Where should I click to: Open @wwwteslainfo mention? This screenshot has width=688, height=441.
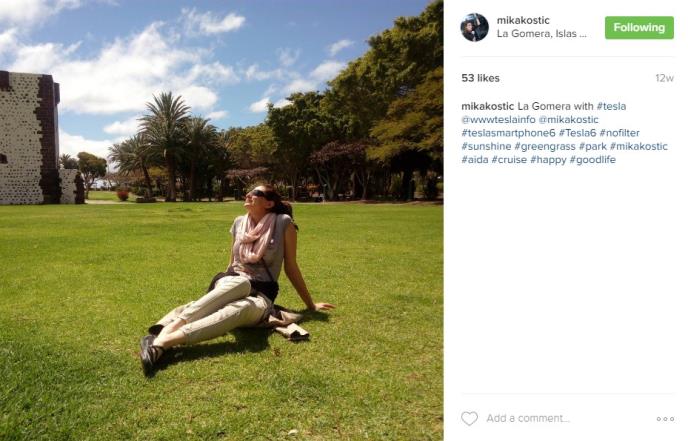click(x=498, y=119)
